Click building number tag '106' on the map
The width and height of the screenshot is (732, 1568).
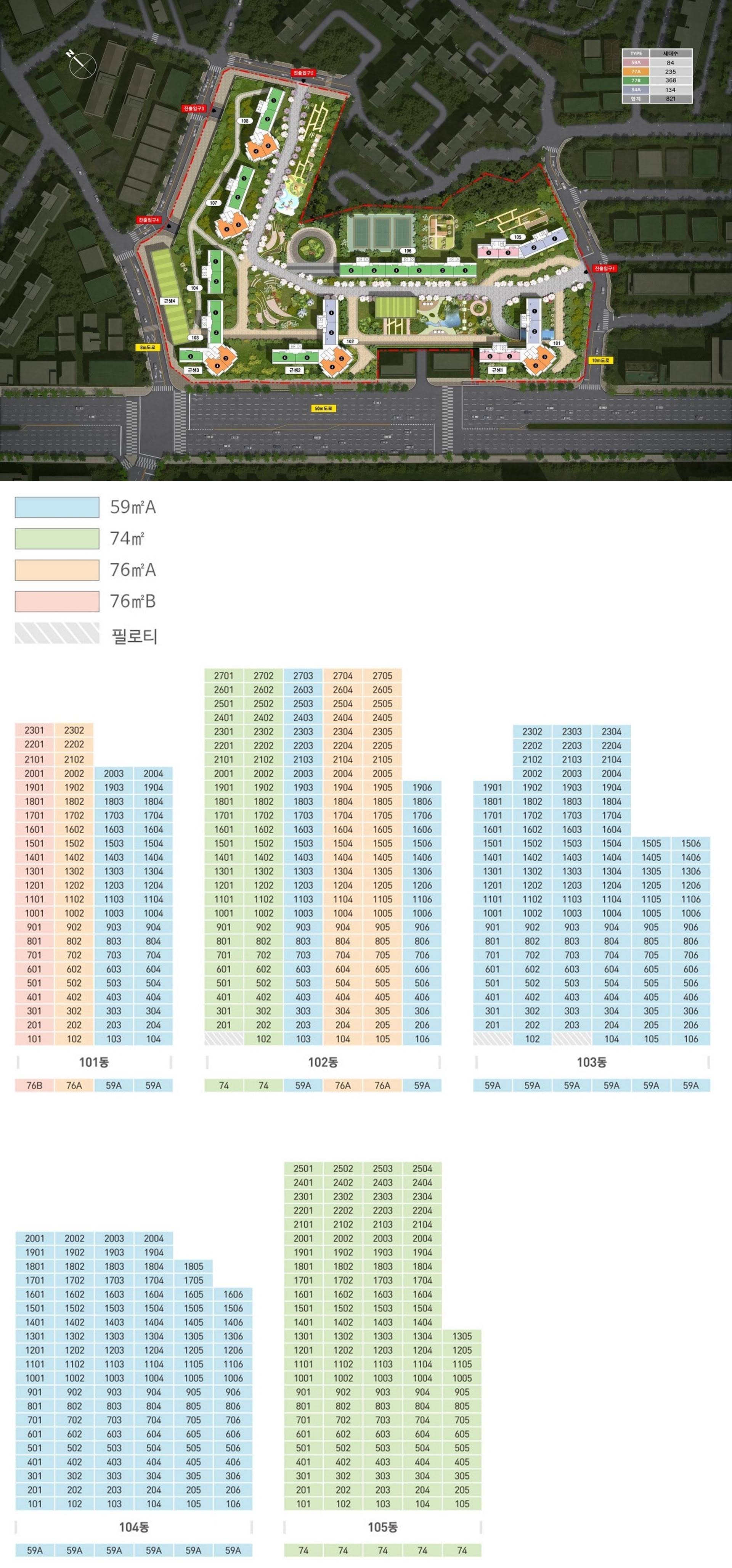tap(407, 251)
